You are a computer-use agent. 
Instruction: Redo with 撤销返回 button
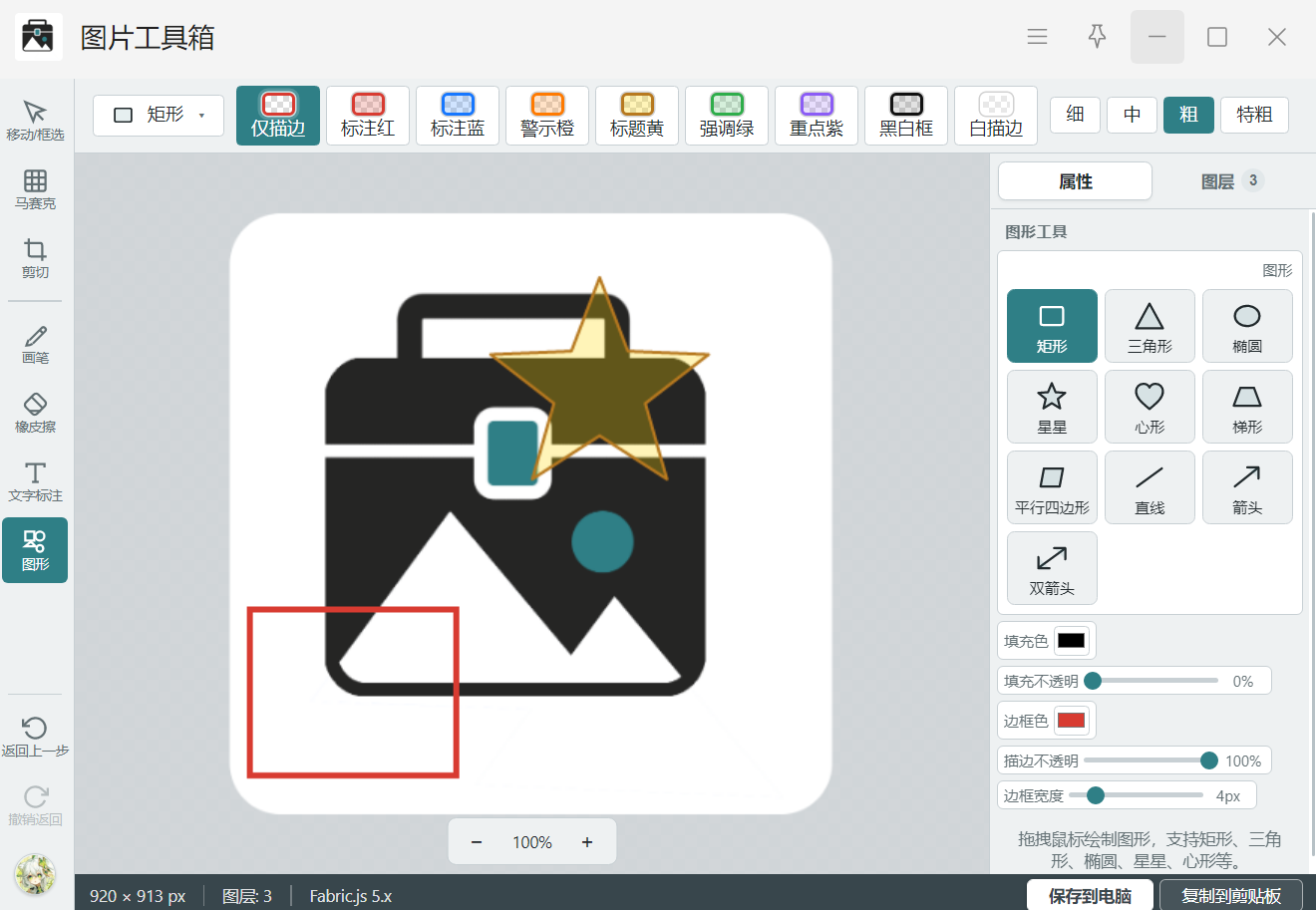point(35,805)
